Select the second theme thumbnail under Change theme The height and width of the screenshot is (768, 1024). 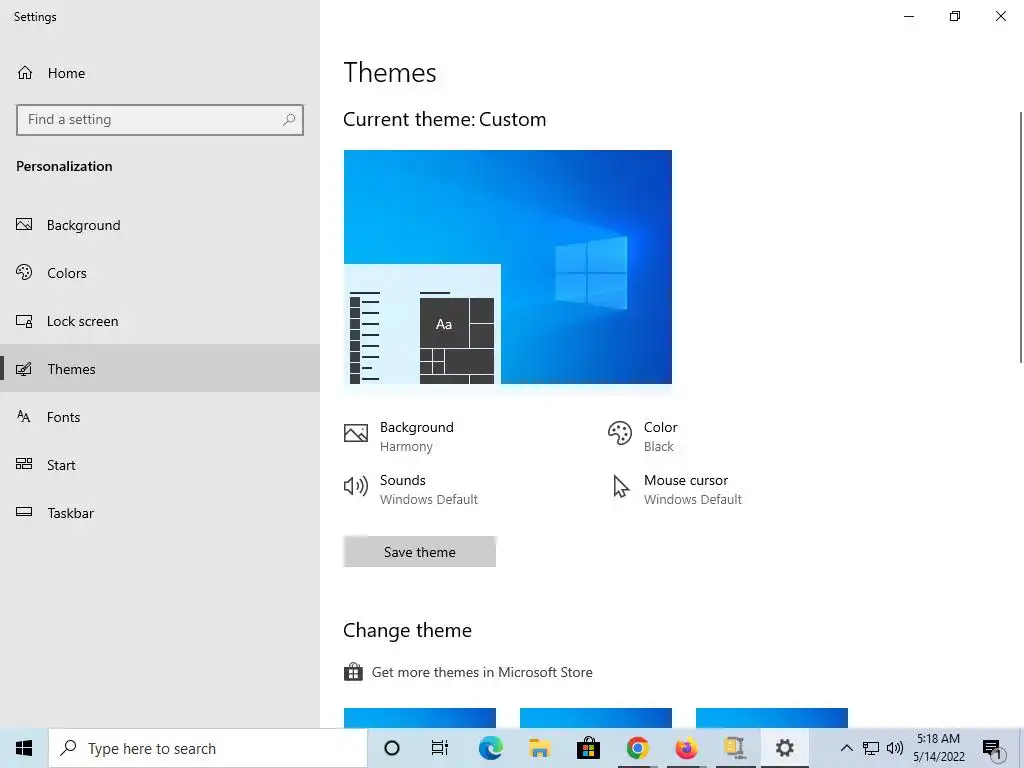[x=596, y=718]
